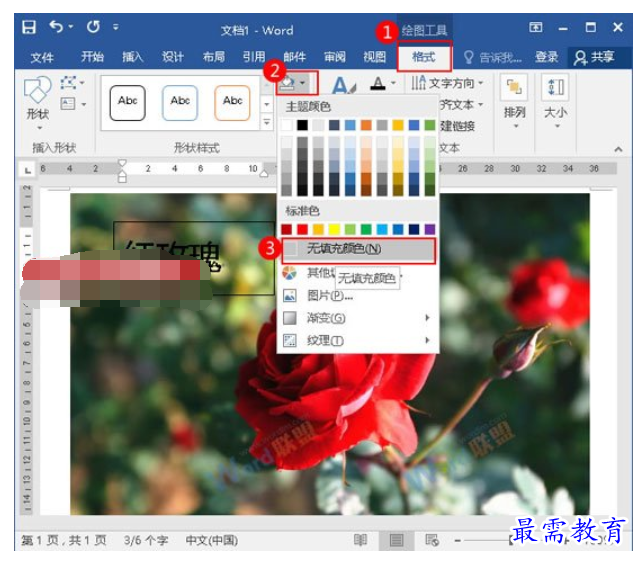Pick the purple standard color swatch
Image resolution: width=634 pixels, height=562 pixels.
click(430, 230)
